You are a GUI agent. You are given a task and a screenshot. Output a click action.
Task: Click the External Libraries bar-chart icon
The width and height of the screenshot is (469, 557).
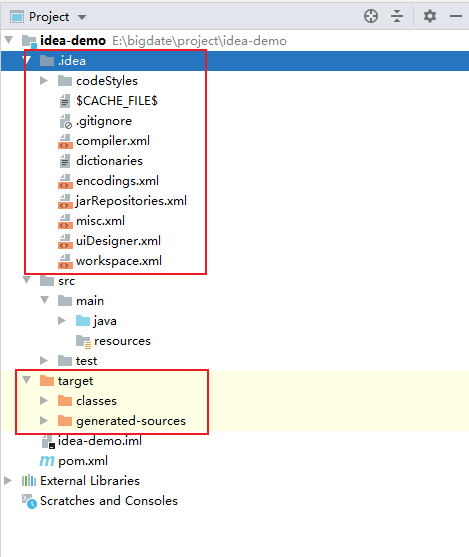pyautogui.click(x=29, y=481)
